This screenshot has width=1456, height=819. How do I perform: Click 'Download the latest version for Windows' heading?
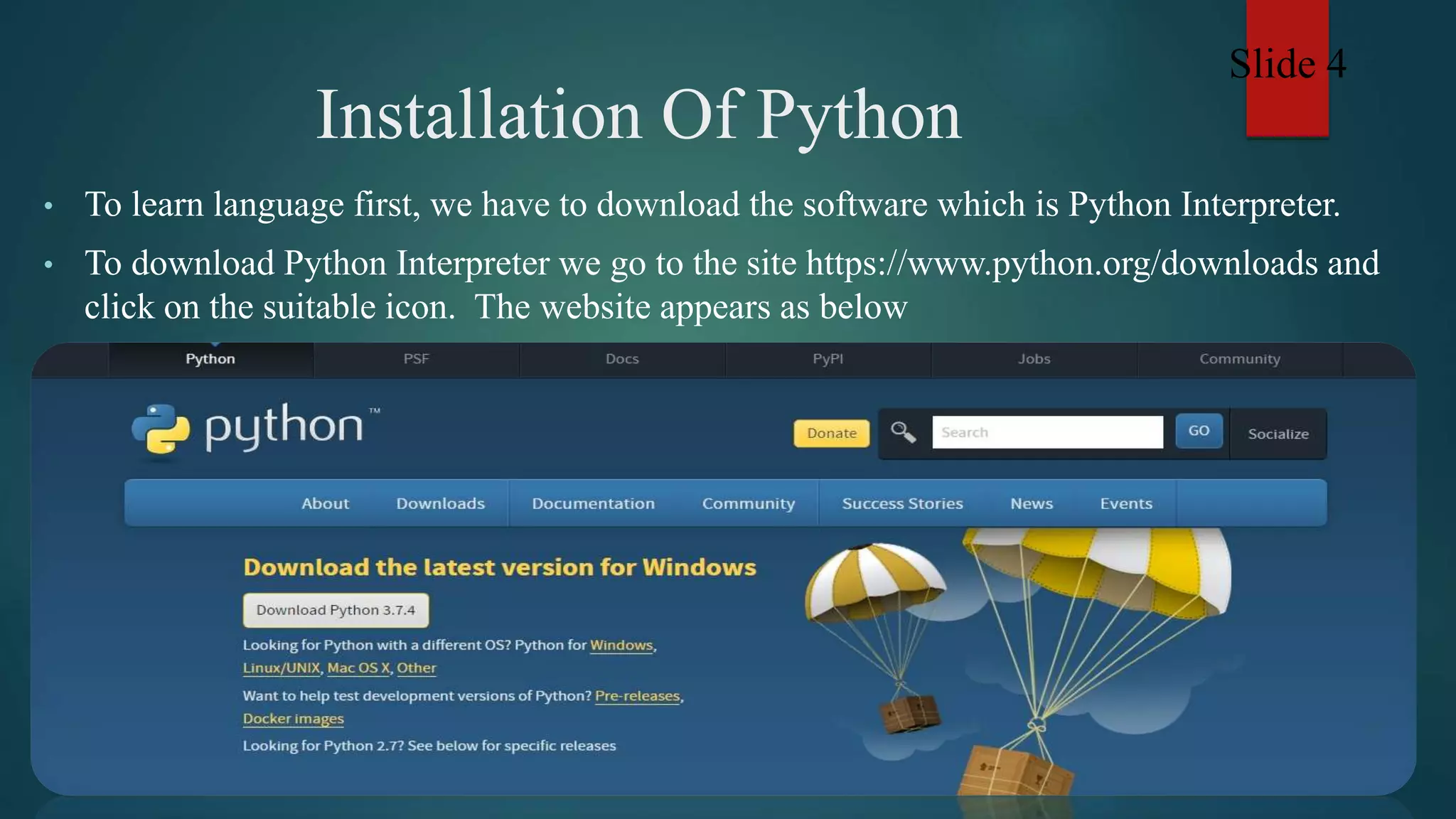[500, 567]
